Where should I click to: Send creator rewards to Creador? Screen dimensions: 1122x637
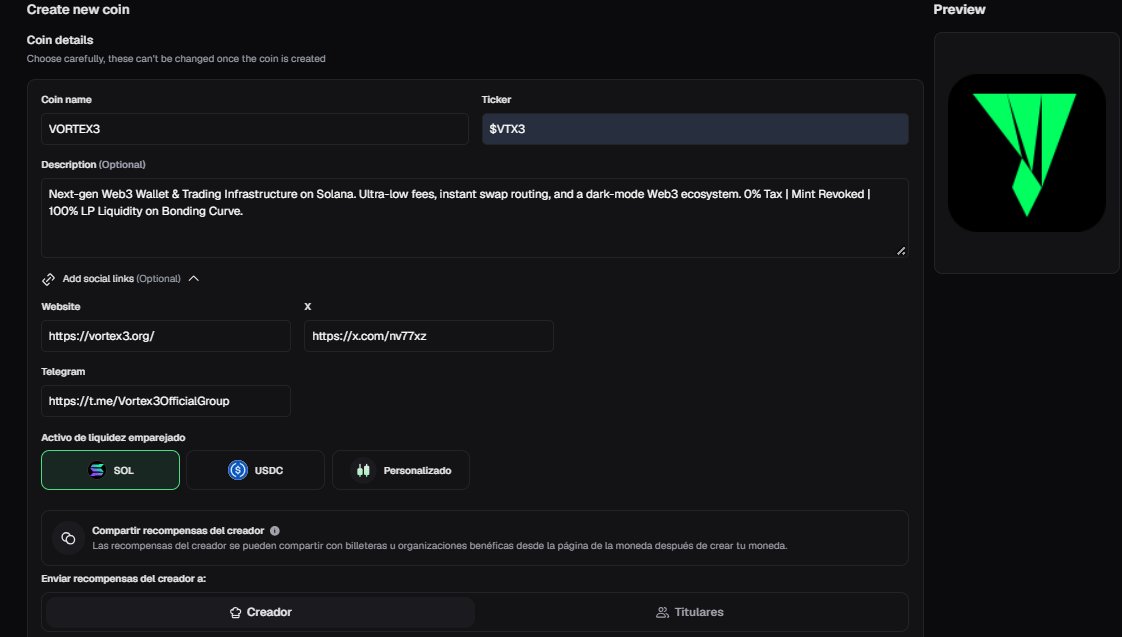[260, 612]
